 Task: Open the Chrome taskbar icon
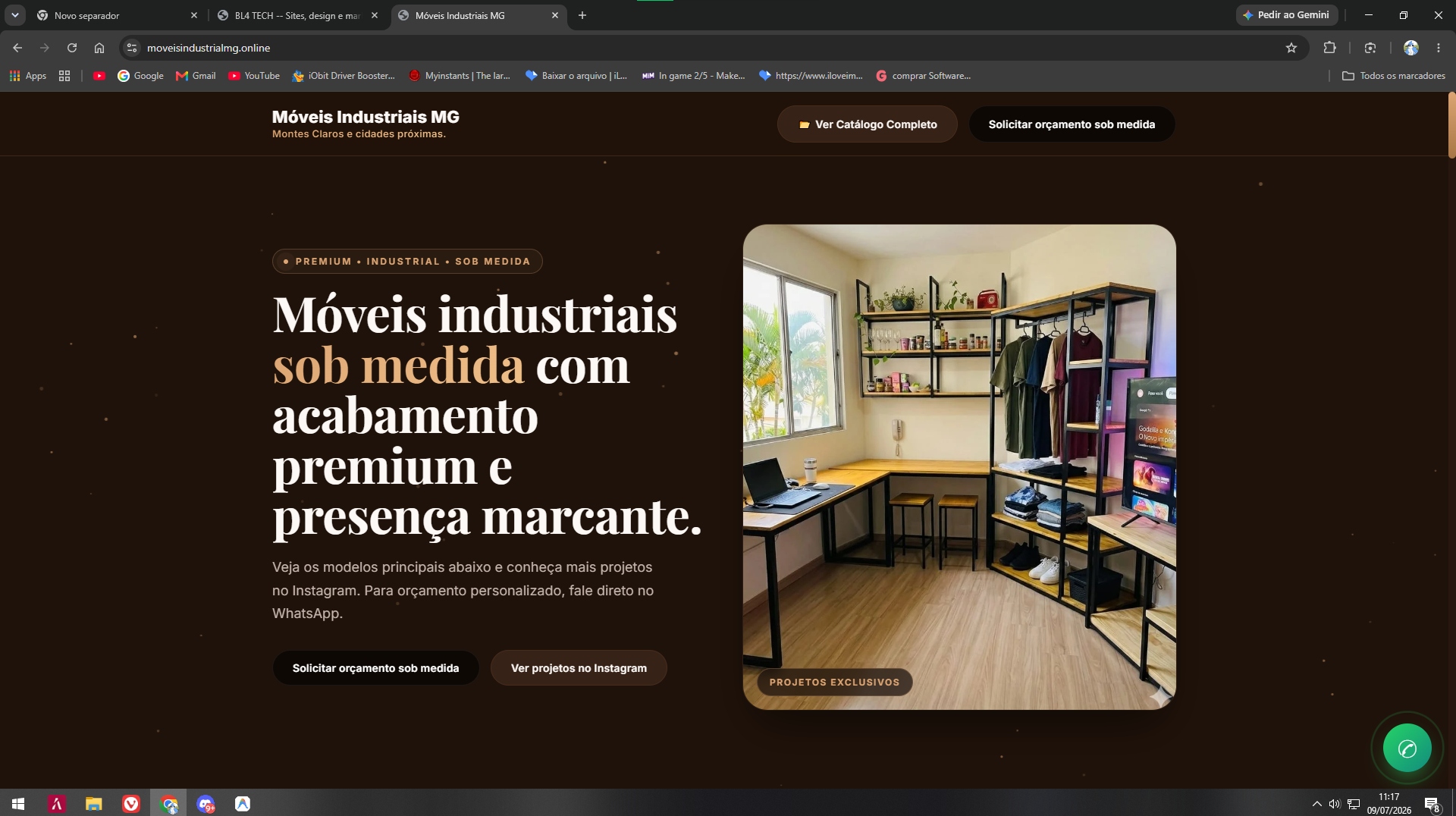pyautogui.click(x=168, y=804)
